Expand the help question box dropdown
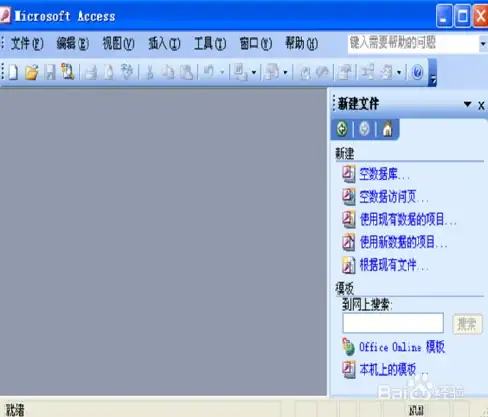 [x=483, y=44]
